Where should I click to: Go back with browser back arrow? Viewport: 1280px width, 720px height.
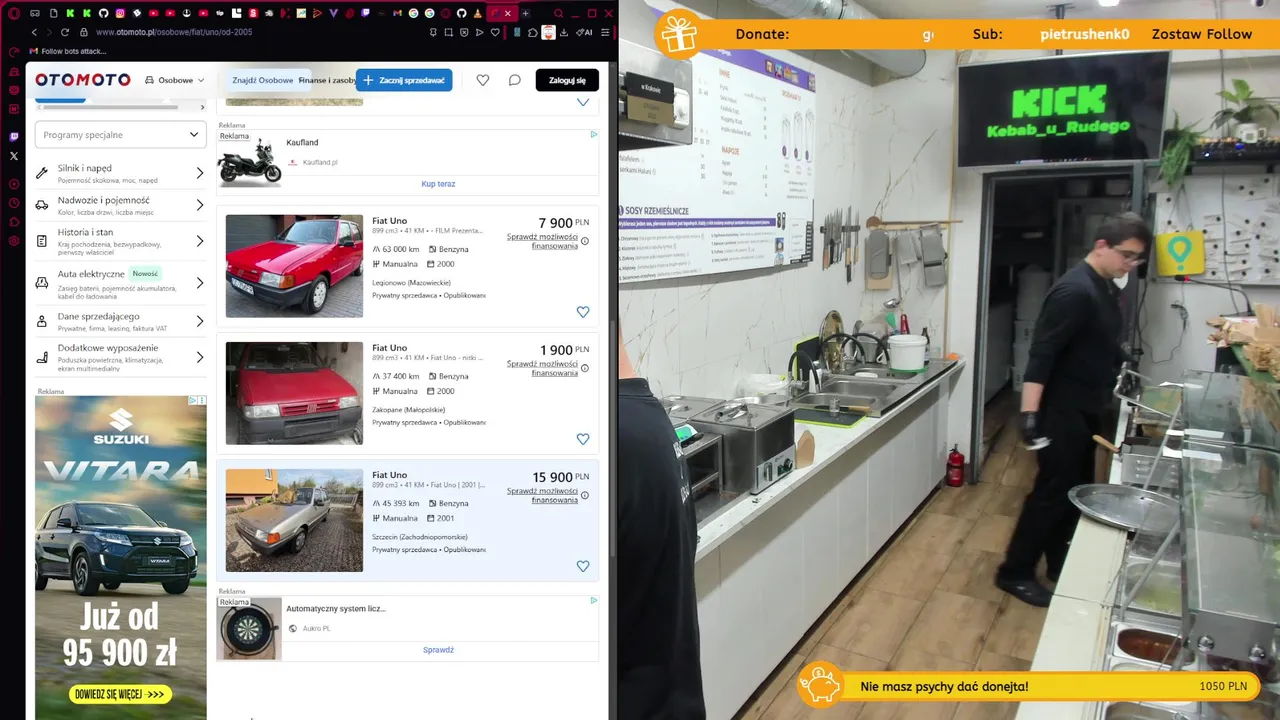click(34, 32)
